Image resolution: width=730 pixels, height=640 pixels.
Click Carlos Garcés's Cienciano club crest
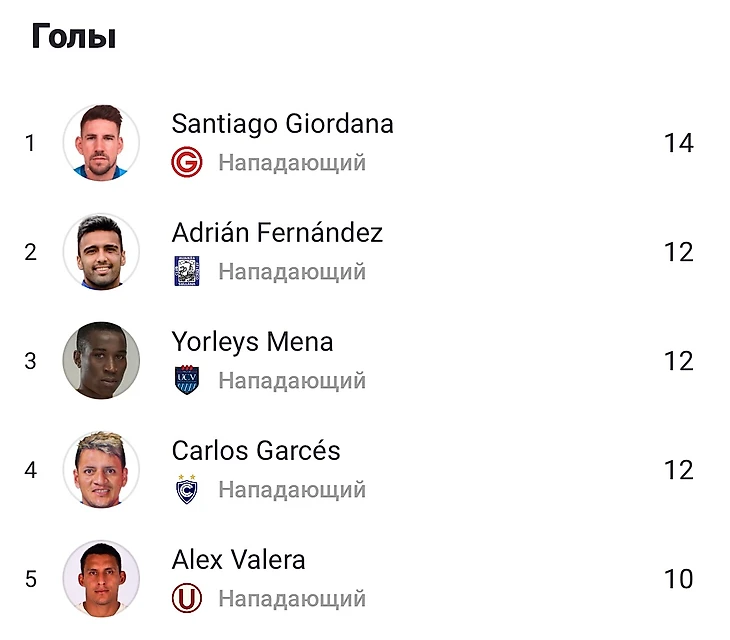click(186, 489)
